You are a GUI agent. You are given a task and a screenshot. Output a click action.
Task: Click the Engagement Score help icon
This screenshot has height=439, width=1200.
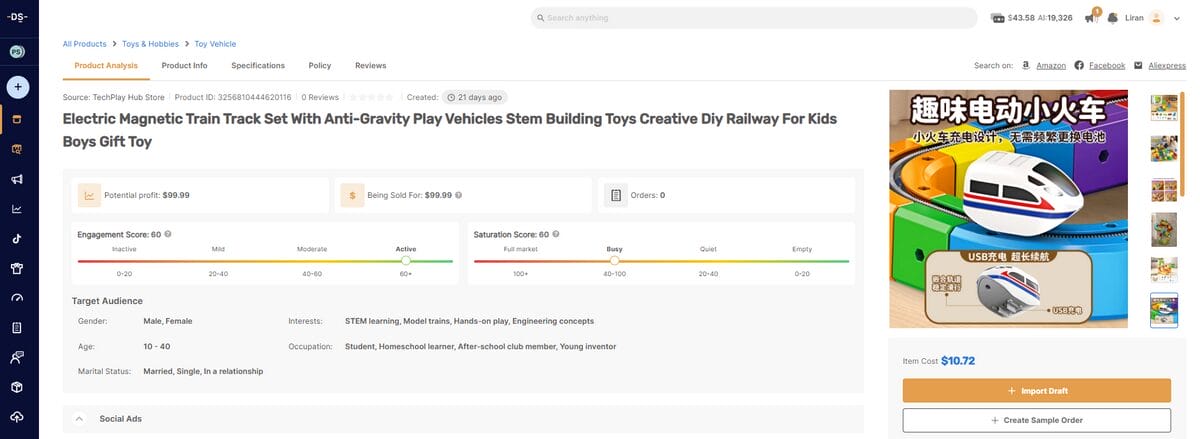(168, 234)
